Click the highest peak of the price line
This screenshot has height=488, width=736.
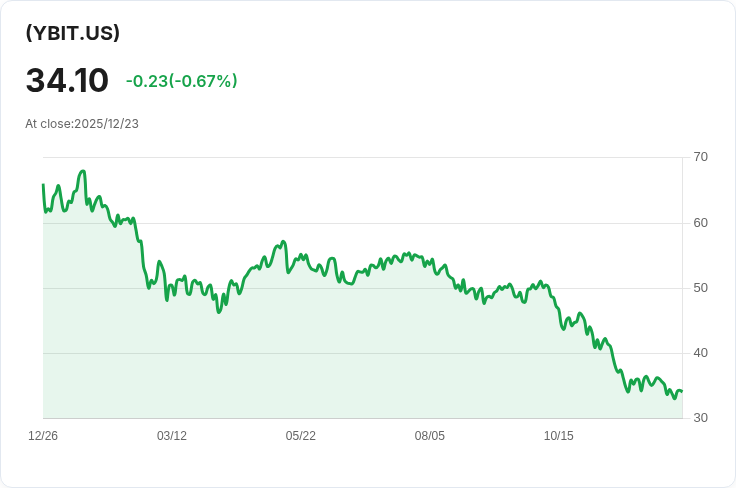[x=82, y=171]
